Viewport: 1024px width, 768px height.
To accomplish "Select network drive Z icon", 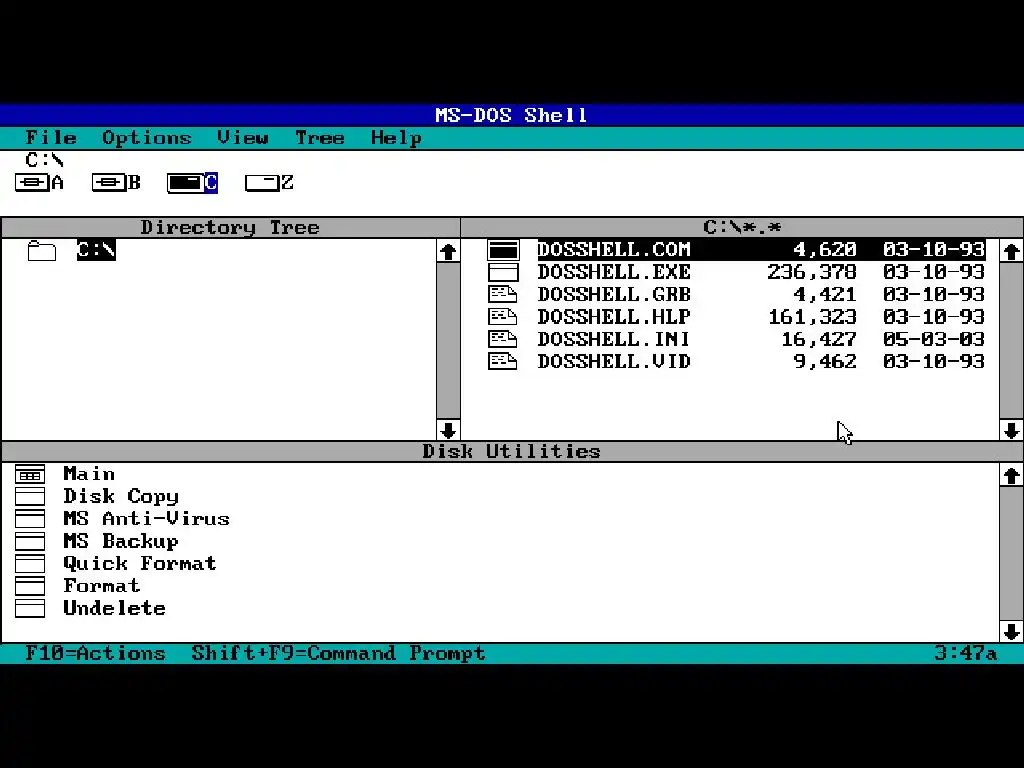I will [x=263, y=183].
